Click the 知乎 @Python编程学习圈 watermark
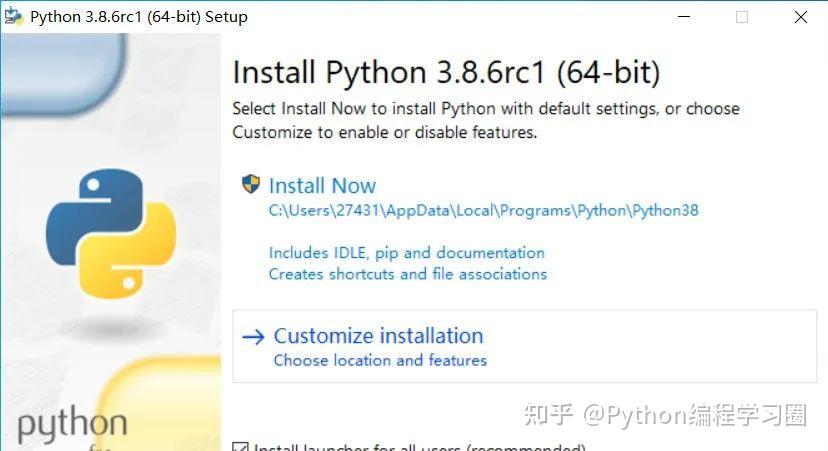This screenshot has width=828, height=451. tap(696, 415)
